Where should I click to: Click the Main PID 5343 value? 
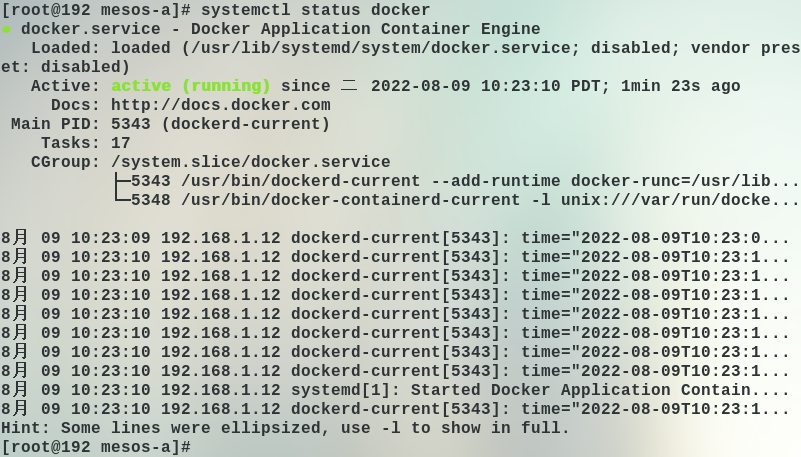point(131,124)
